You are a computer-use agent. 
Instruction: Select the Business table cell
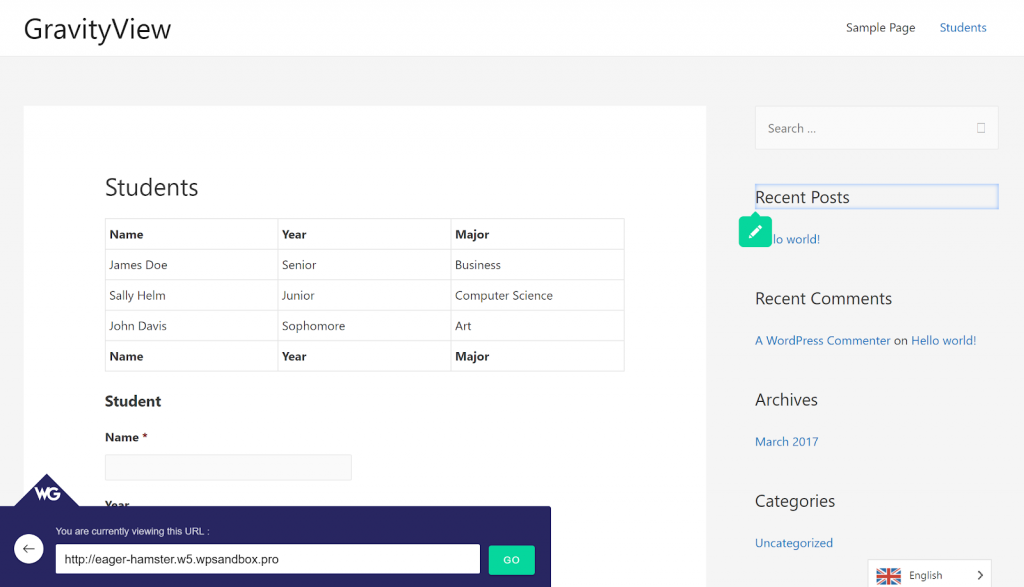point(537,264)
